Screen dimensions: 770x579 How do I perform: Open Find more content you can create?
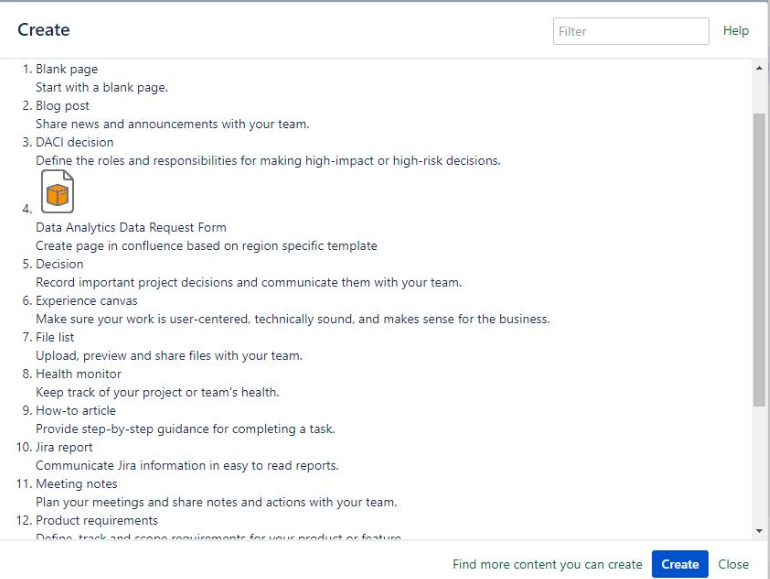547,564
